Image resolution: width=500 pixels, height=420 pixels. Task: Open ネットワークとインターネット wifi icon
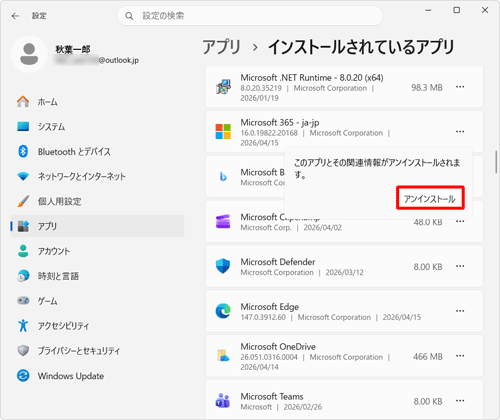tap(23, 176)
